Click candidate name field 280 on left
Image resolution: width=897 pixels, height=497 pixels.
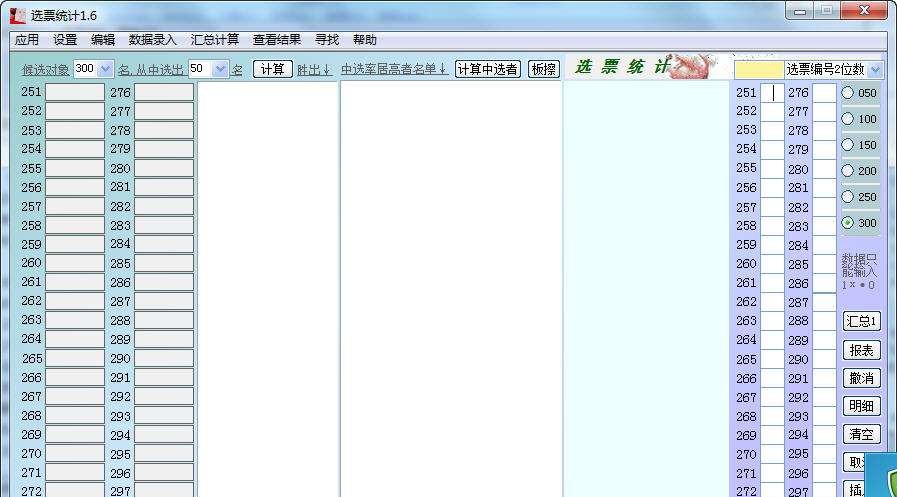click(164, 168)
